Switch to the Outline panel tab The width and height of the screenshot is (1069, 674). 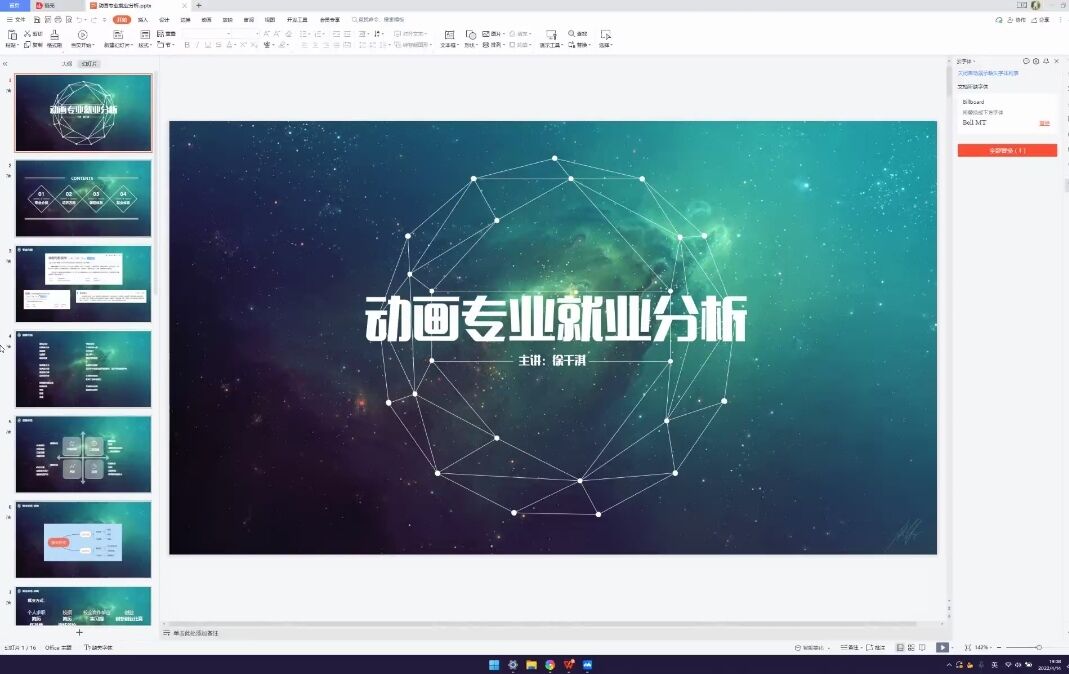[x=67, y=63]
